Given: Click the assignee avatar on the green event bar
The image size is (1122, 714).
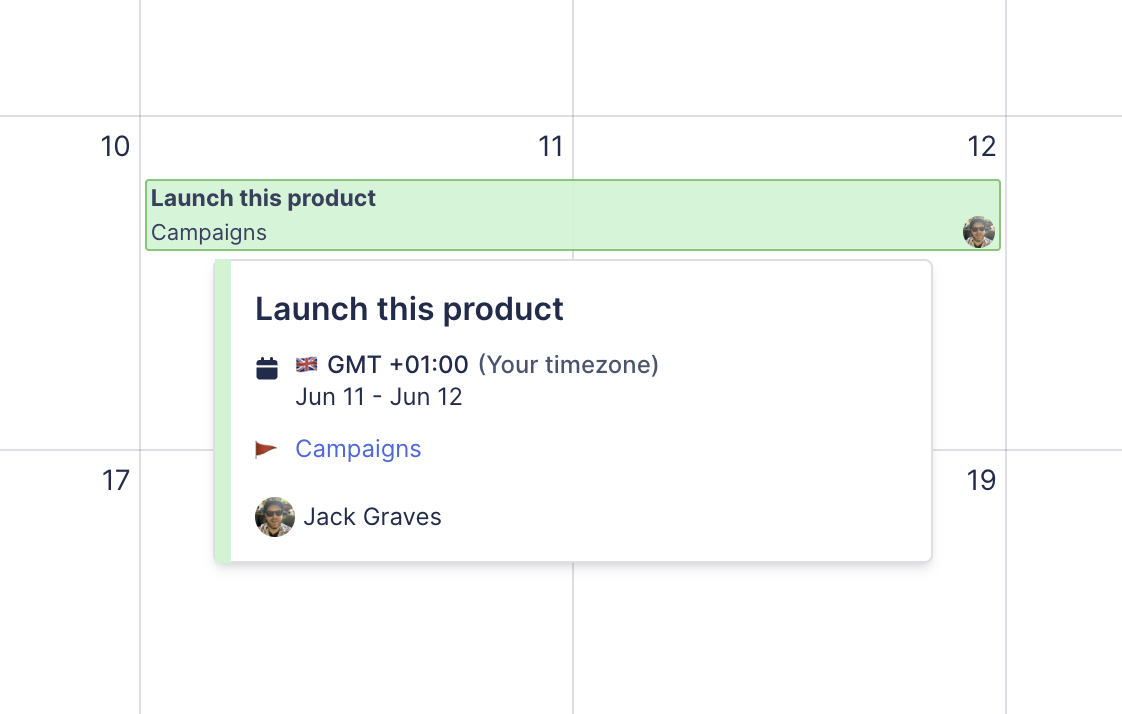Looking at the screenshot, I should coord(978,232).
